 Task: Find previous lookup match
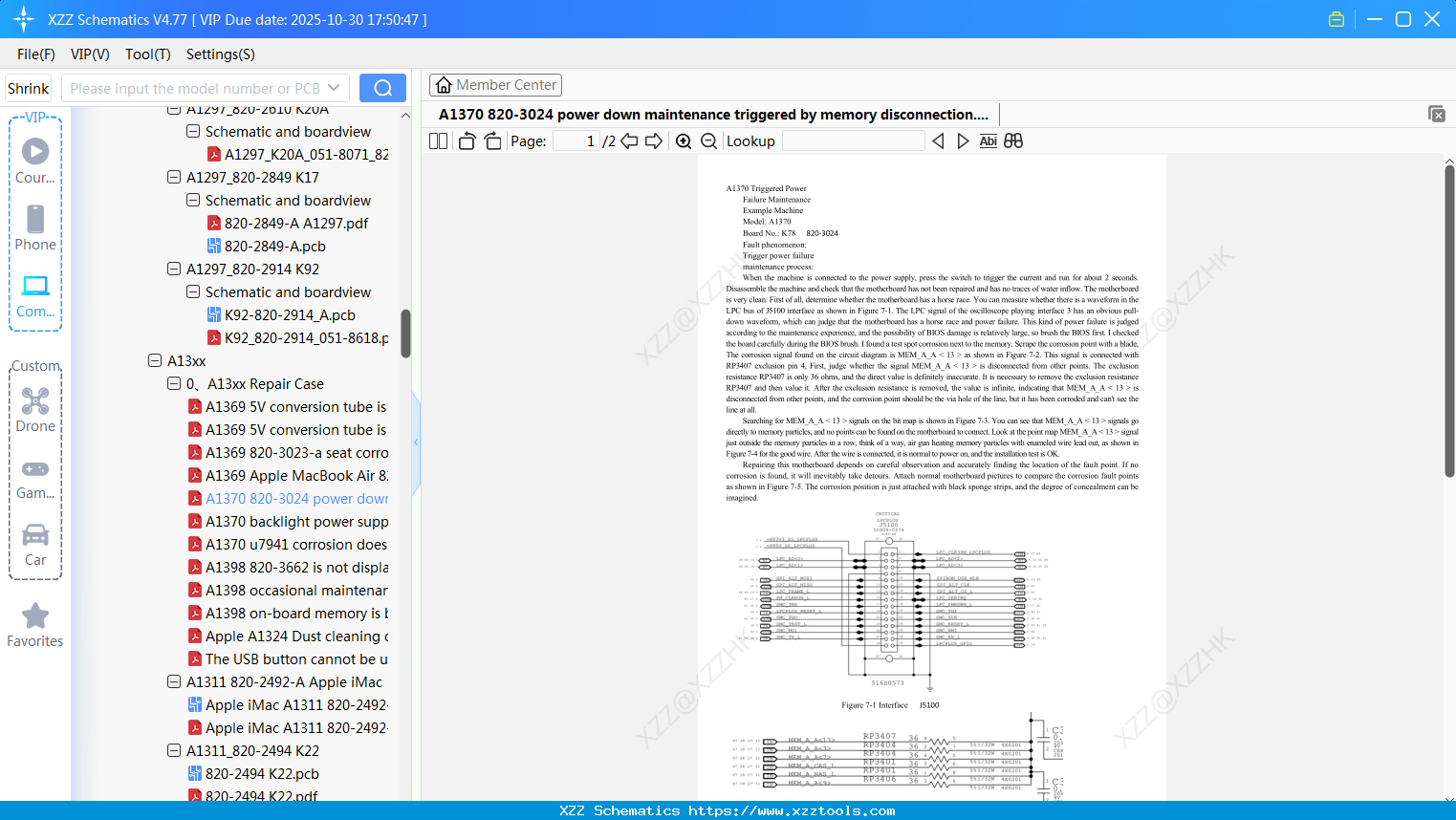tap(938, 141)
